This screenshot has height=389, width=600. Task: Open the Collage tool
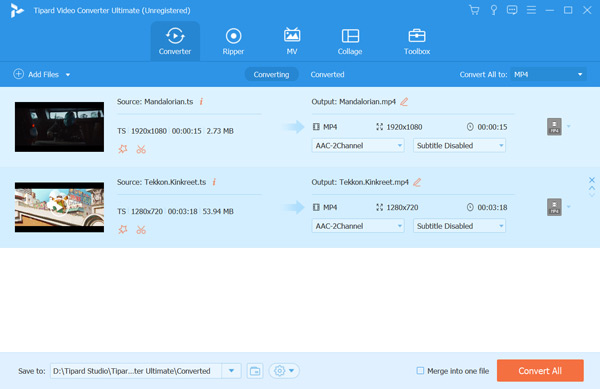350,42
